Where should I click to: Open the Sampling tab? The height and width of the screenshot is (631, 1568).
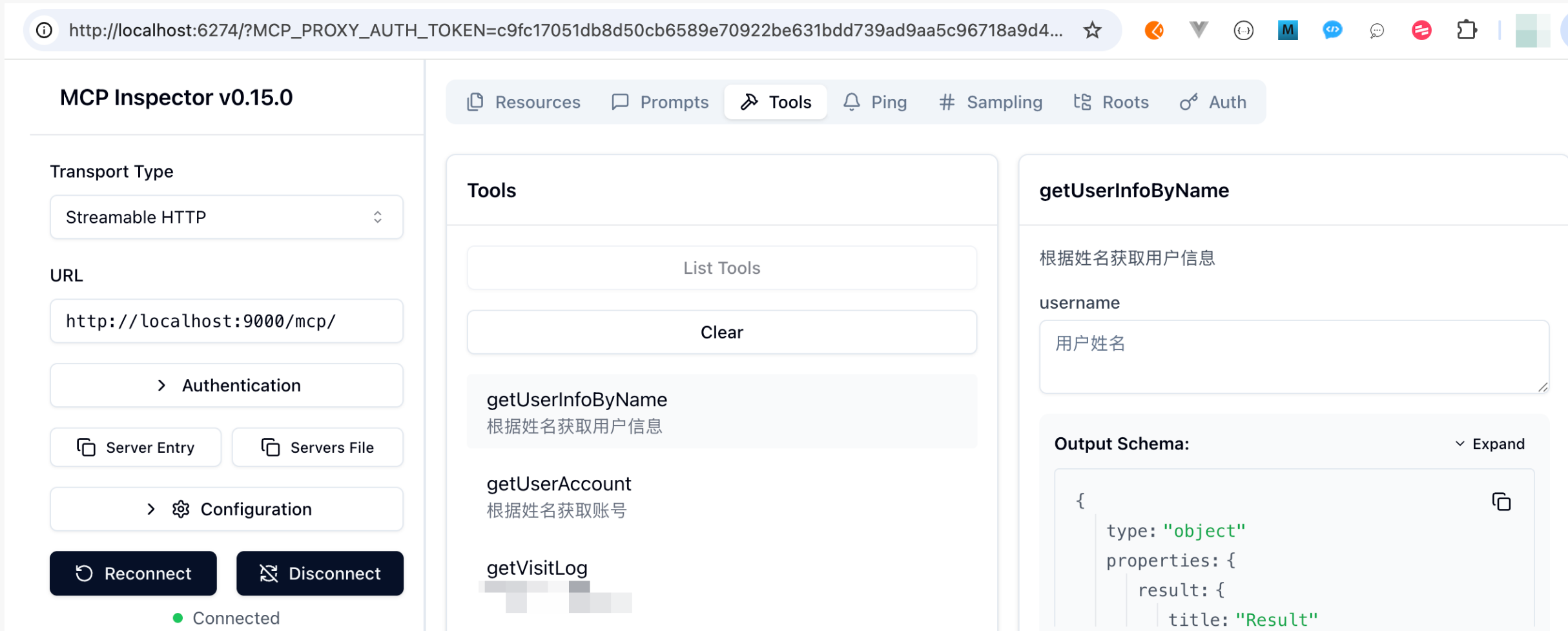pyautogui.click(x=991, y=102)
